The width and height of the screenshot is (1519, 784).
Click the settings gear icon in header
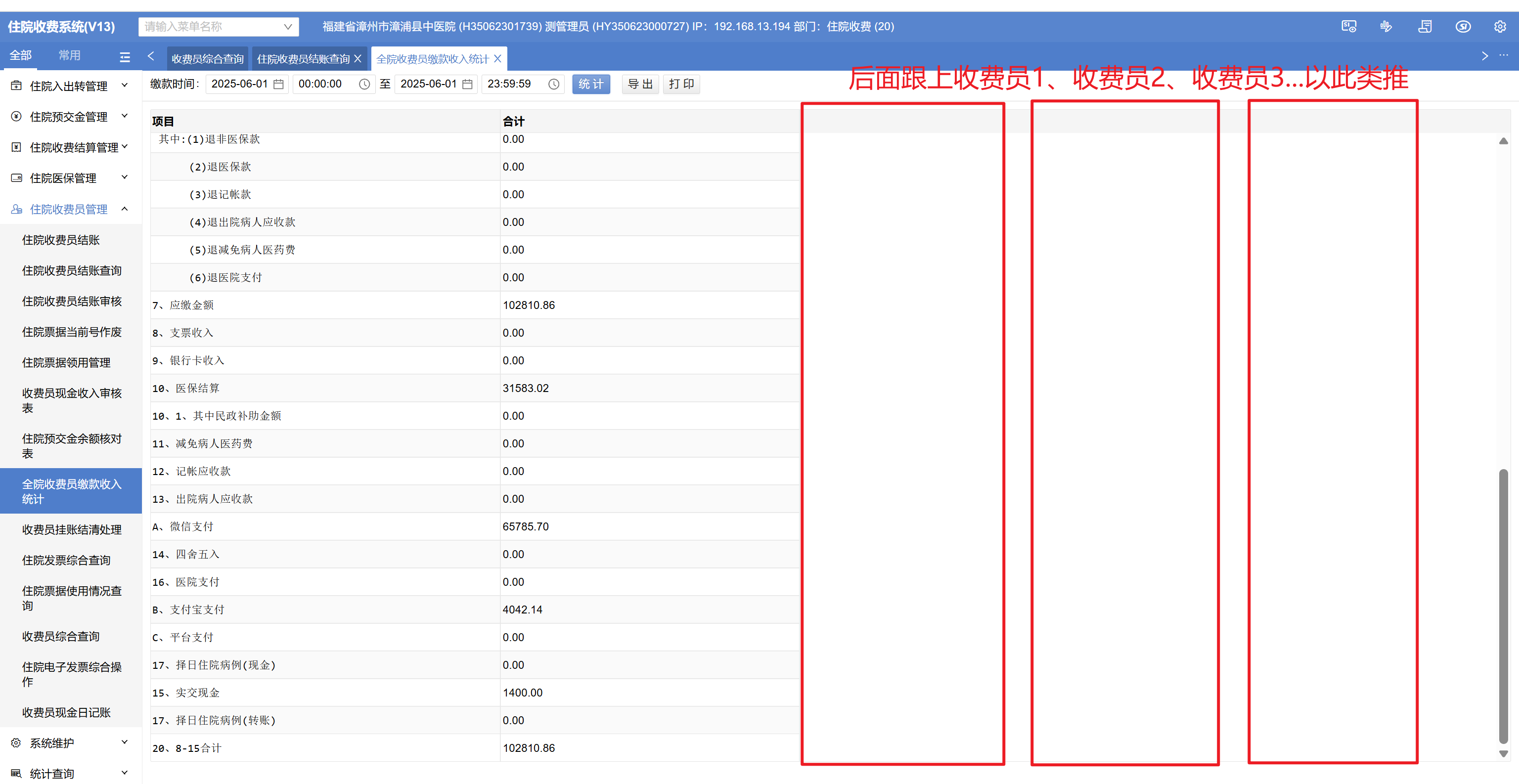tap(1500, 27)
